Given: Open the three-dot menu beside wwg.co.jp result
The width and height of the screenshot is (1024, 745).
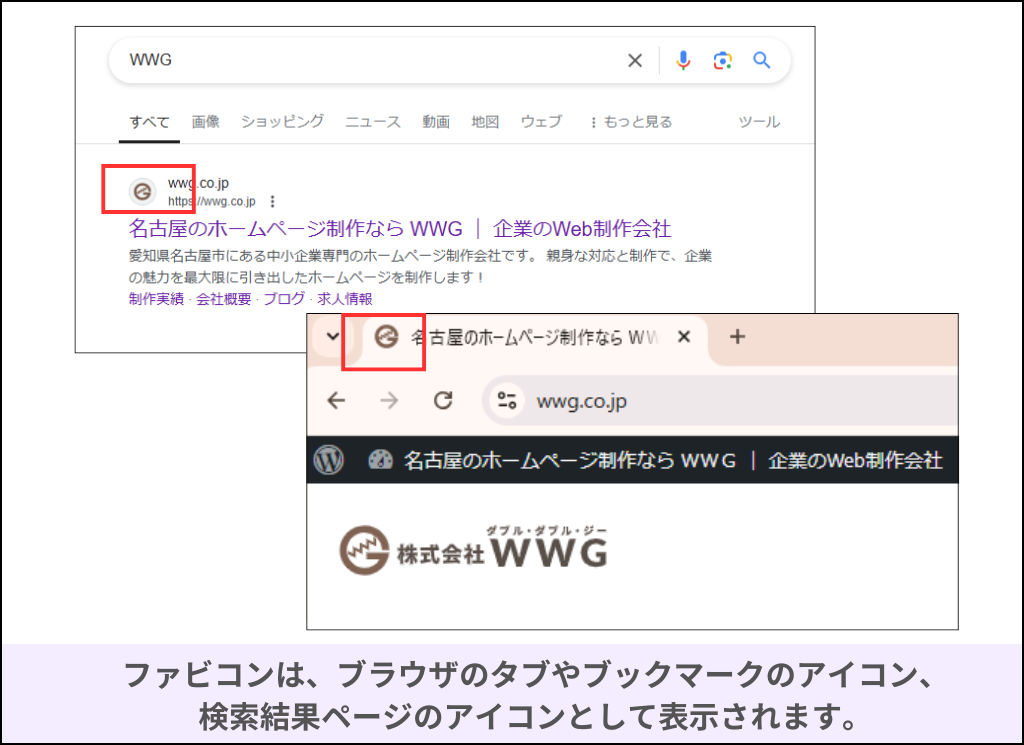Looking at the screenshot, I should pyautogui.click(x=272, y=200).
